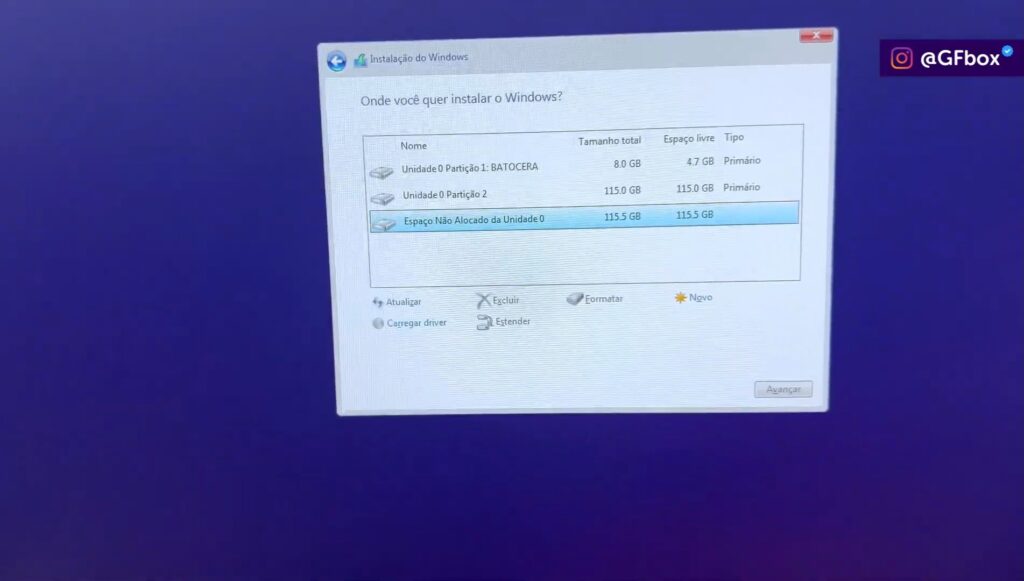Select the Estender link

click(x=513, y=322)
